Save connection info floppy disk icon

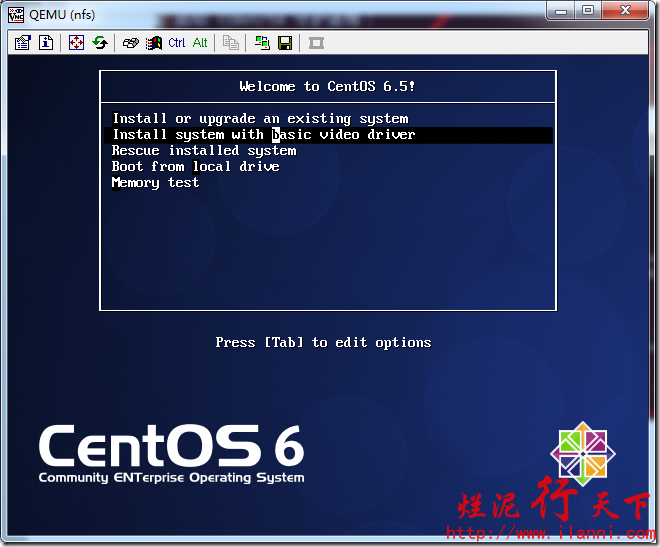click(285, 43)
